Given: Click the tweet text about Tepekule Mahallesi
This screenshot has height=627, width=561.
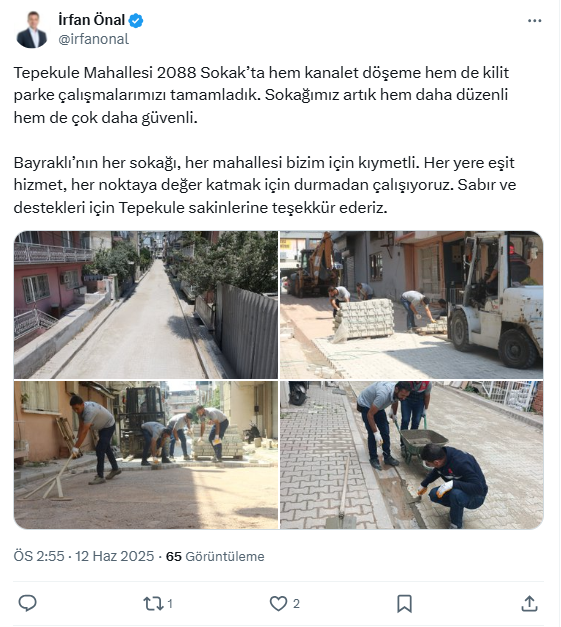Looking at the screenshot, I should (261, 95).
